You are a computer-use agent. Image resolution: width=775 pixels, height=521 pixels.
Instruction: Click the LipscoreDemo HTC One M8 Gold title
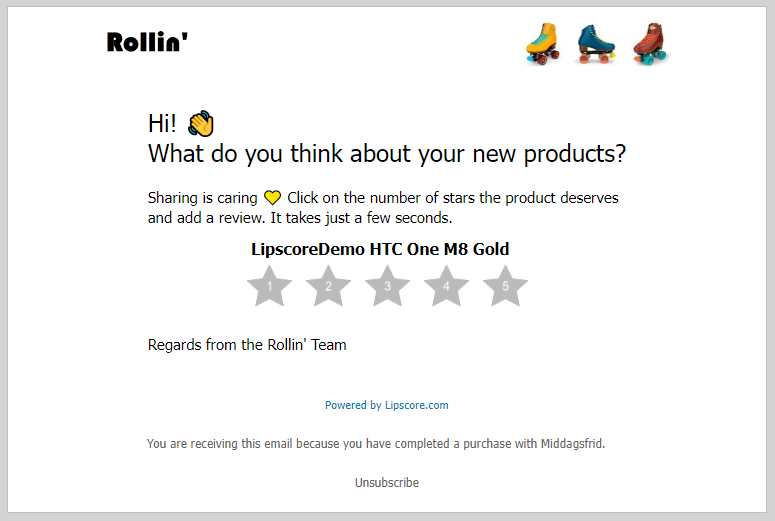pos(380,249)
